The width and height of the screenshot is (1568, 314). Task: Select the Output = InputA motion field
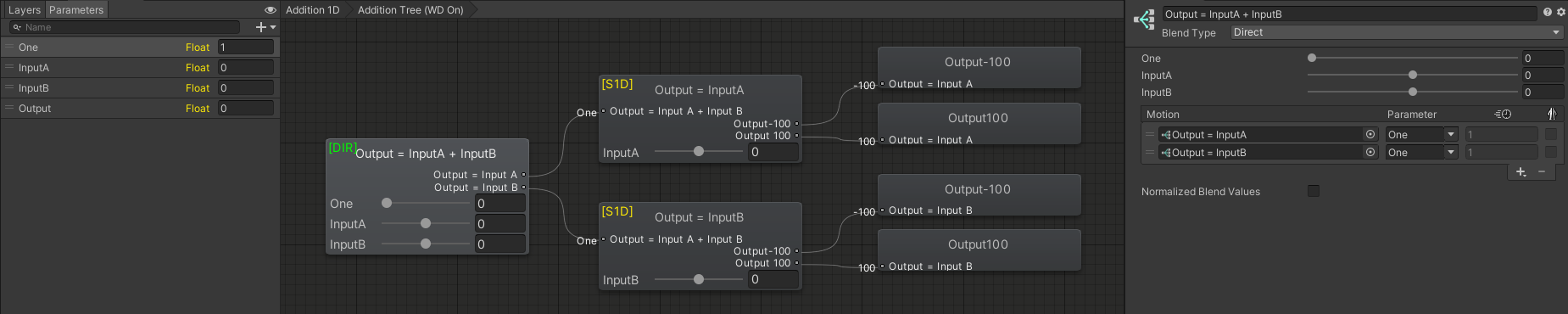[x=1269, y=134]
